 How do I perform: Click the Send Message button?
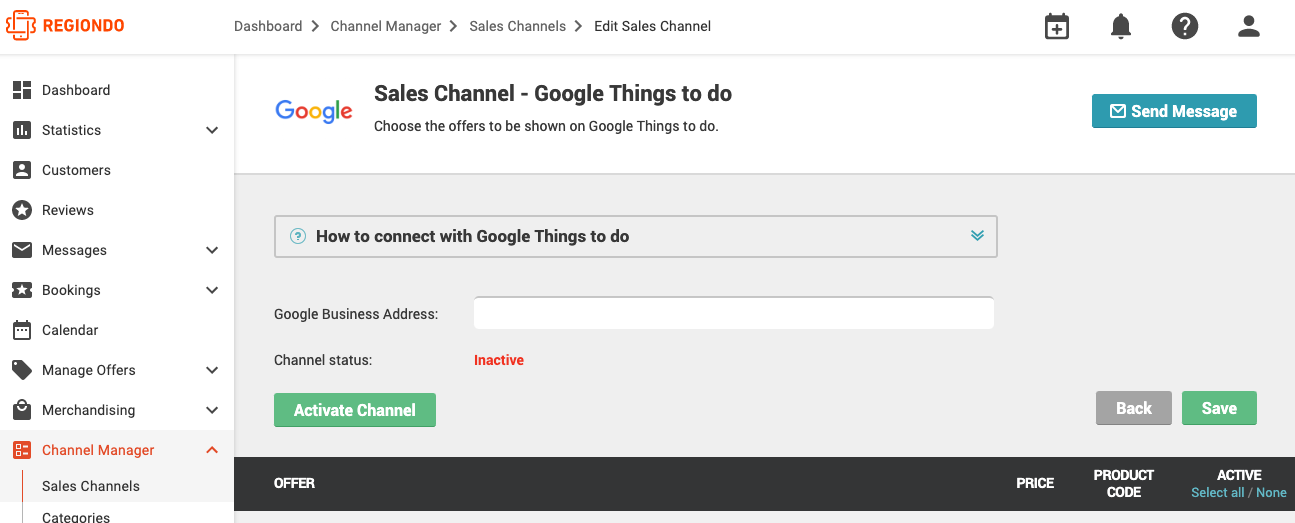[x=1174, y=111]
